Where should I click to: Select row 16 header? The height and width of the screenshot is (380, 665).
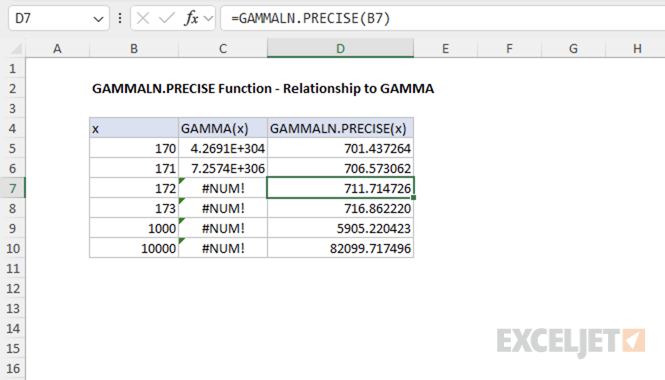pos(13,368)
